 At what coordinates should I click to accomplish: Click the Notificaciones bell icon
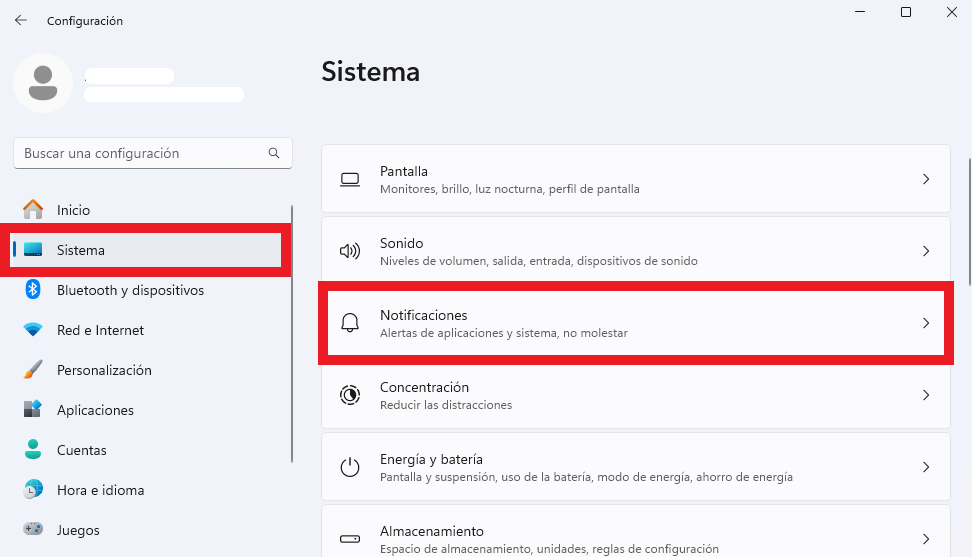pyautogui.click(x=350, y=323)
